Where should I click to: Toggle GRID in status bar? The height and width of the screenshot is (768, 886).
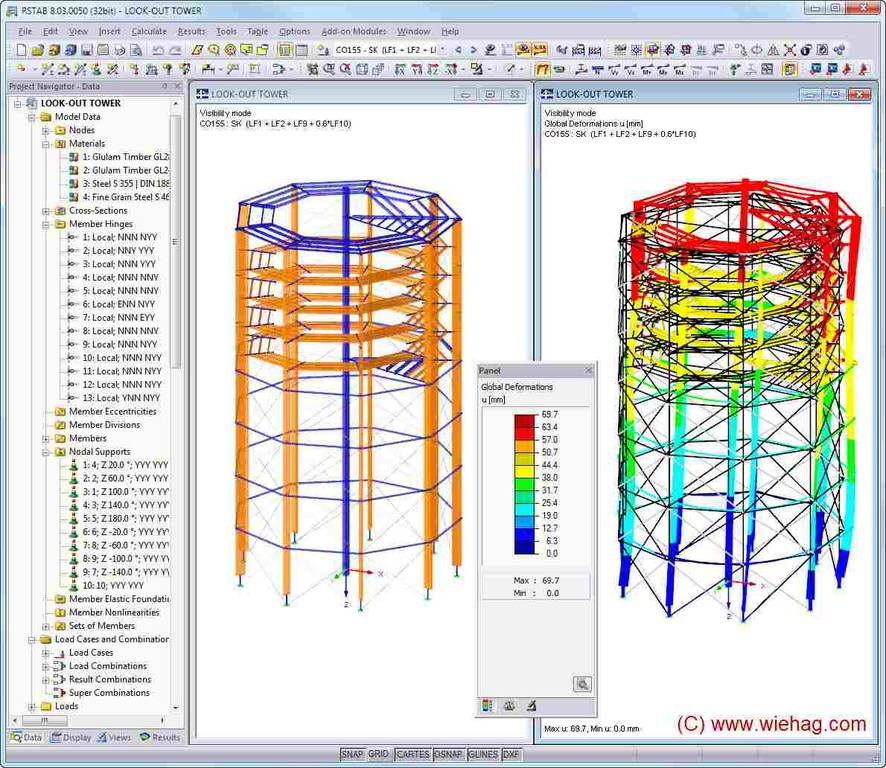379,754
